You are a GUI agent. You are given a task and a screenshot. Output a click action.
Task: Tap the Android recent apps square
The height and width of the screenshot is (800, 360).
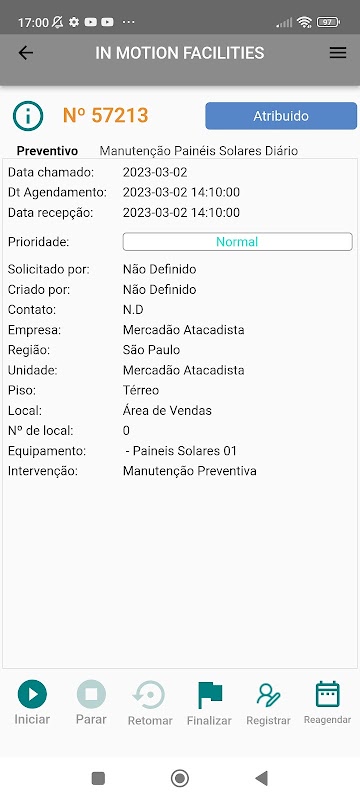98,778
